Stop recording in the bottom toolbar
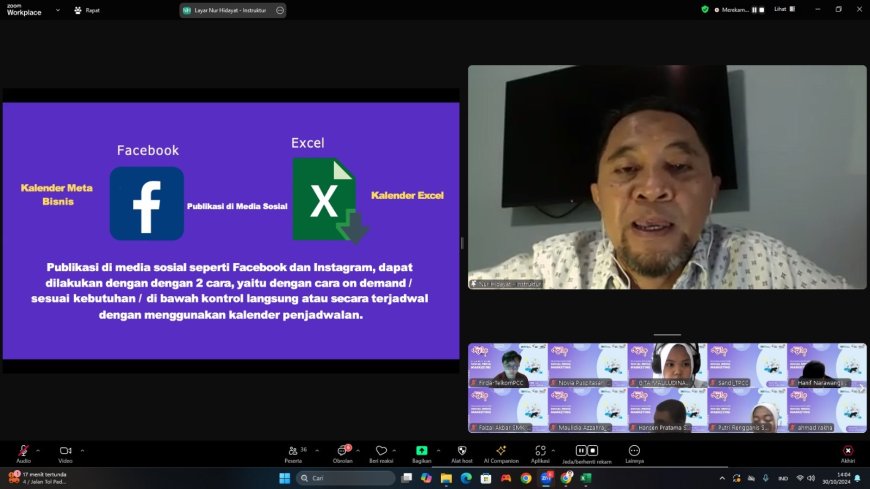 593,450
